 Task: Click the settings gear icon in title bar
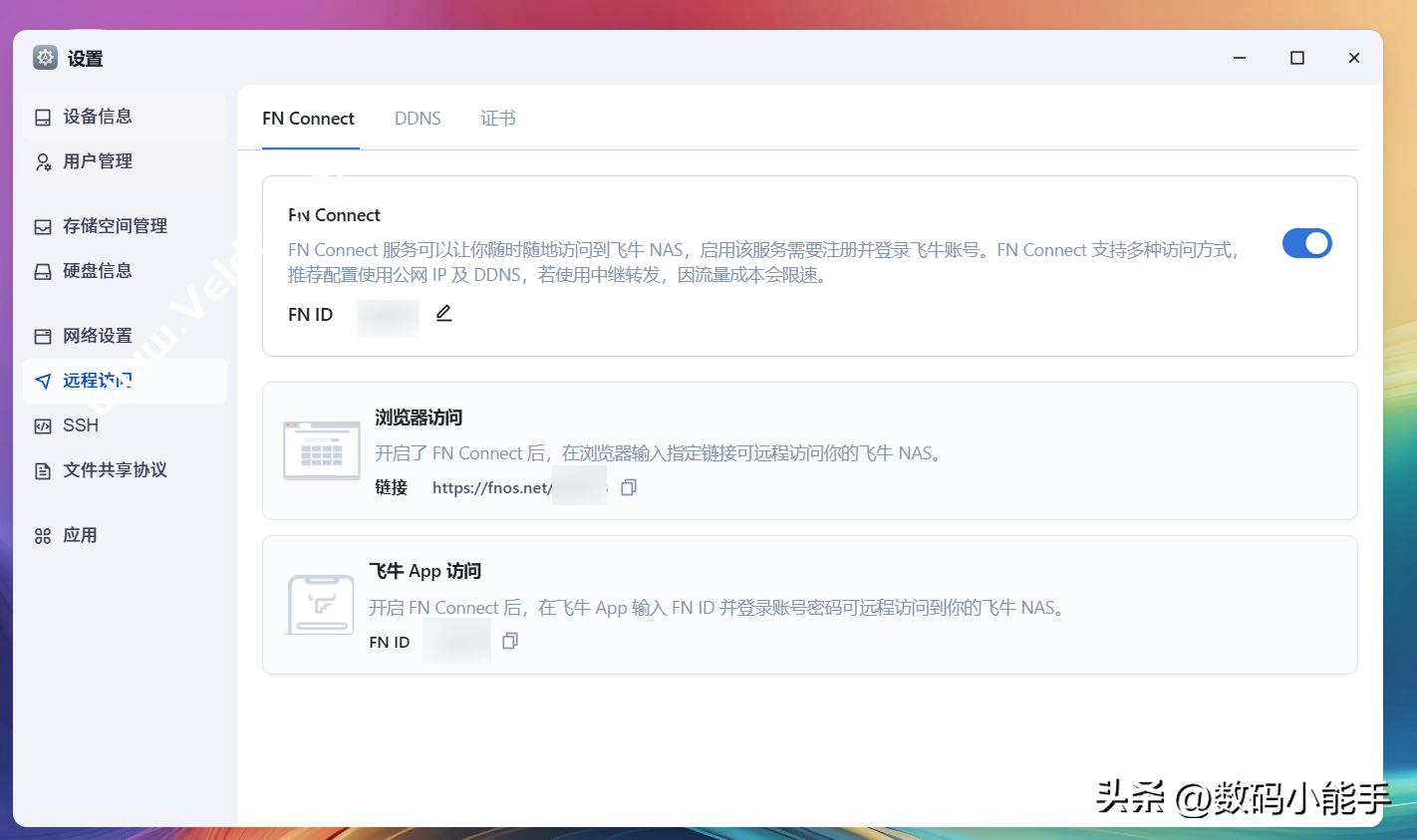(45, 58)
